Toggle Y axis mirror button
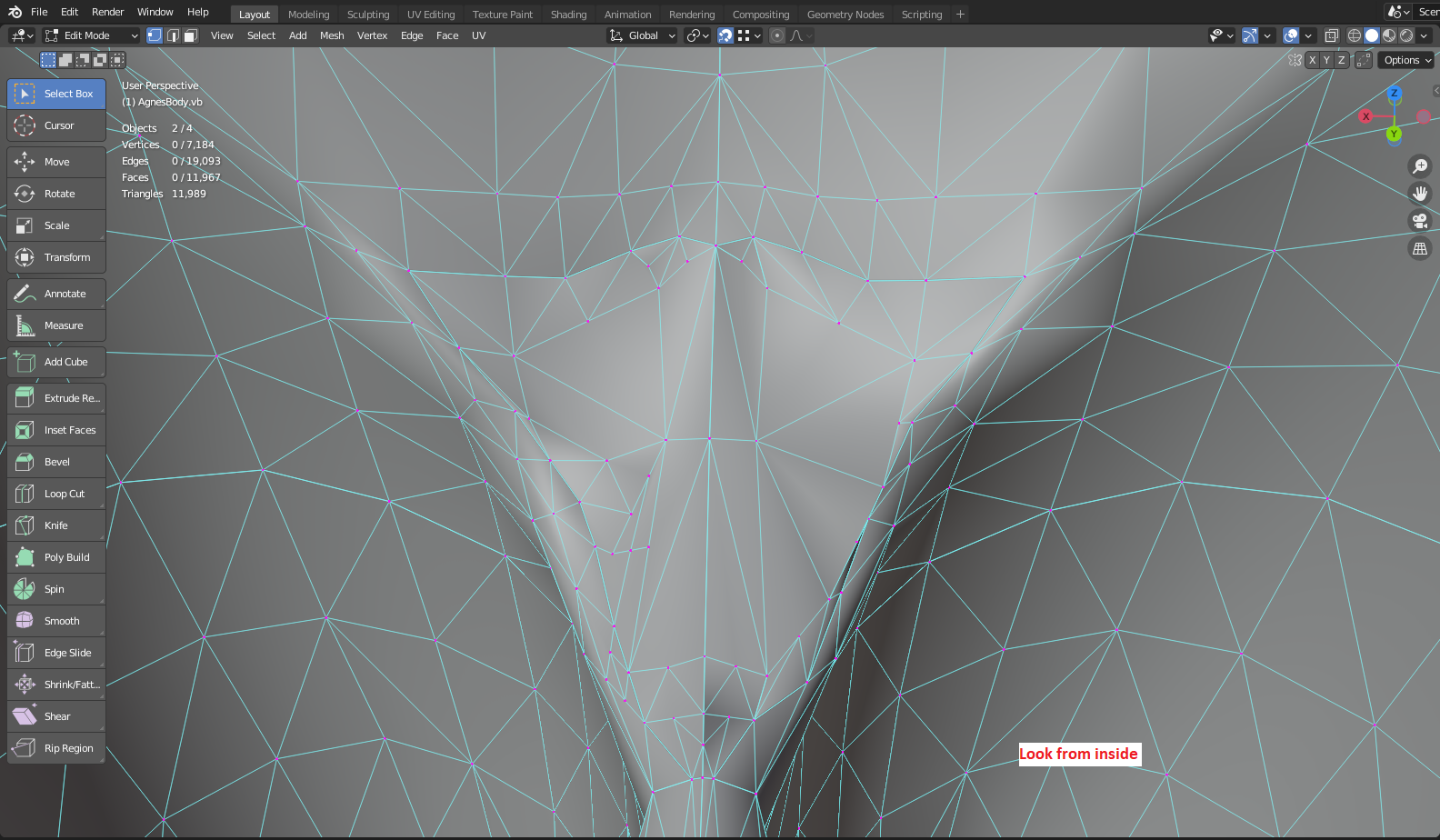 [1326, 60]
